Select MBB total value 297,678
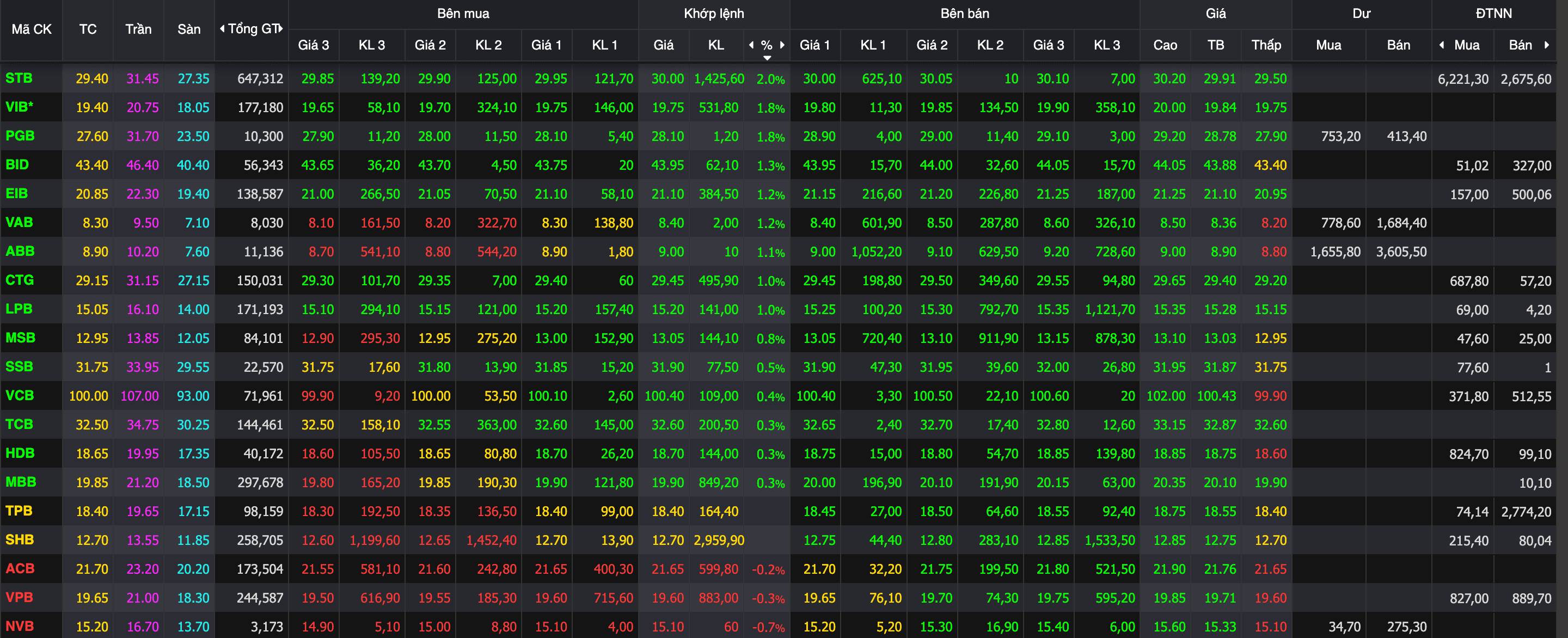 tap(260, 482)
